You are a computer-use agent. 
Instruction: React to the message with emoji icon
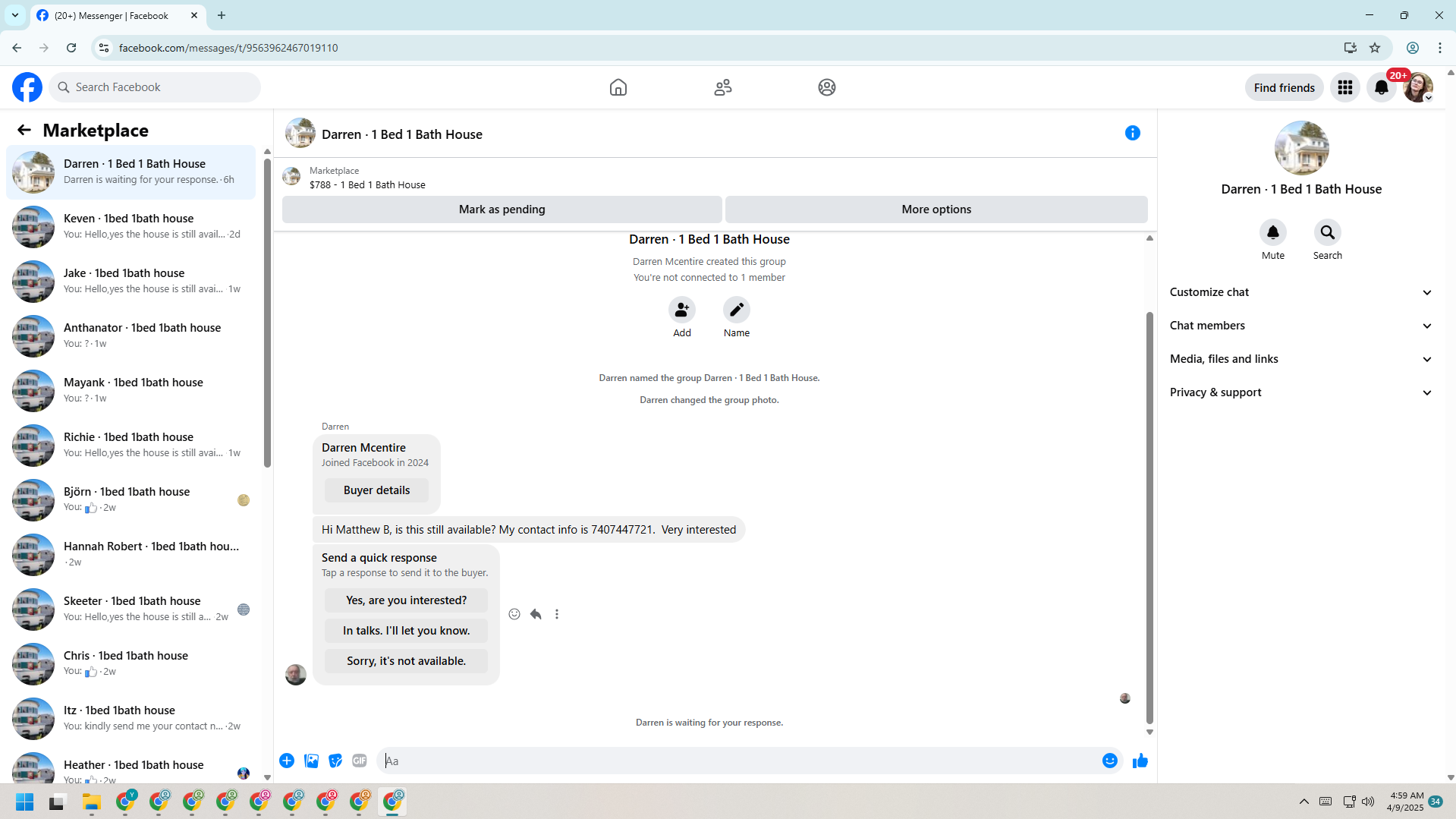514,614
